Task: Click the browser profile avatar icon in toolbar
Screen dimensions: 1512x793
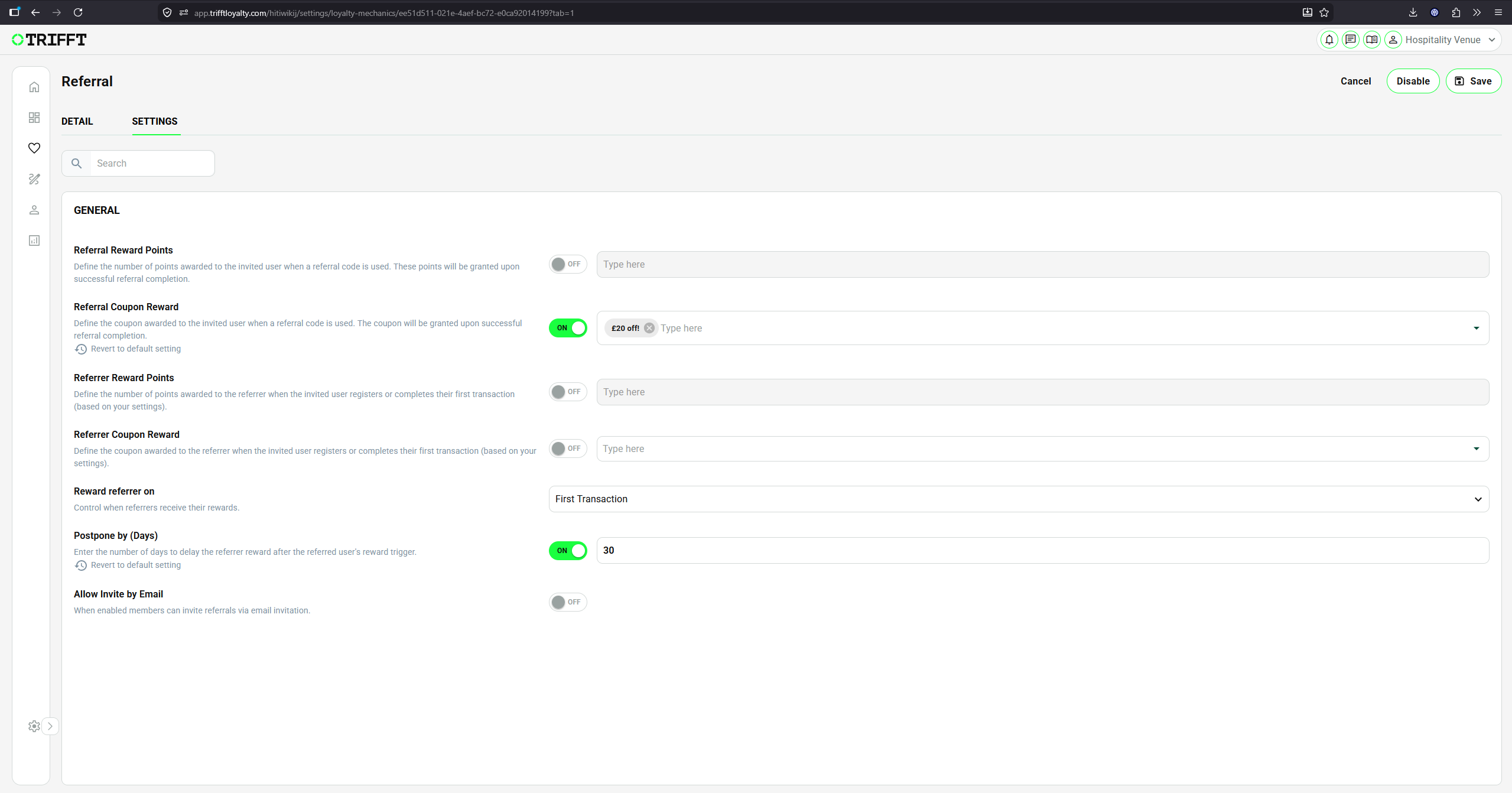Action: [x=1435, y=12]
